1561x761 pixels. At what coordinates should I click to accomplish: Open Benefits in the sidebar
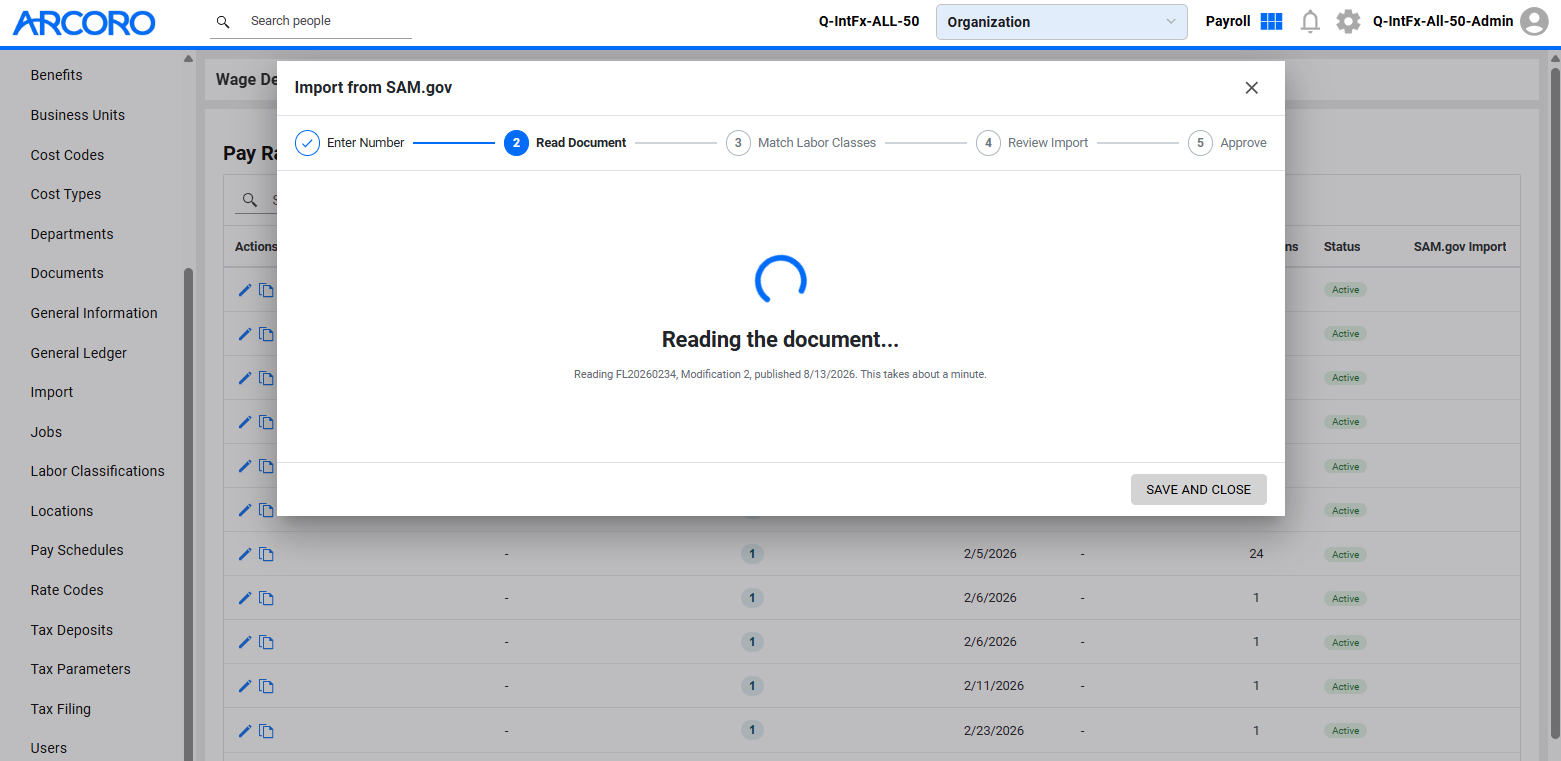(57, 75)
